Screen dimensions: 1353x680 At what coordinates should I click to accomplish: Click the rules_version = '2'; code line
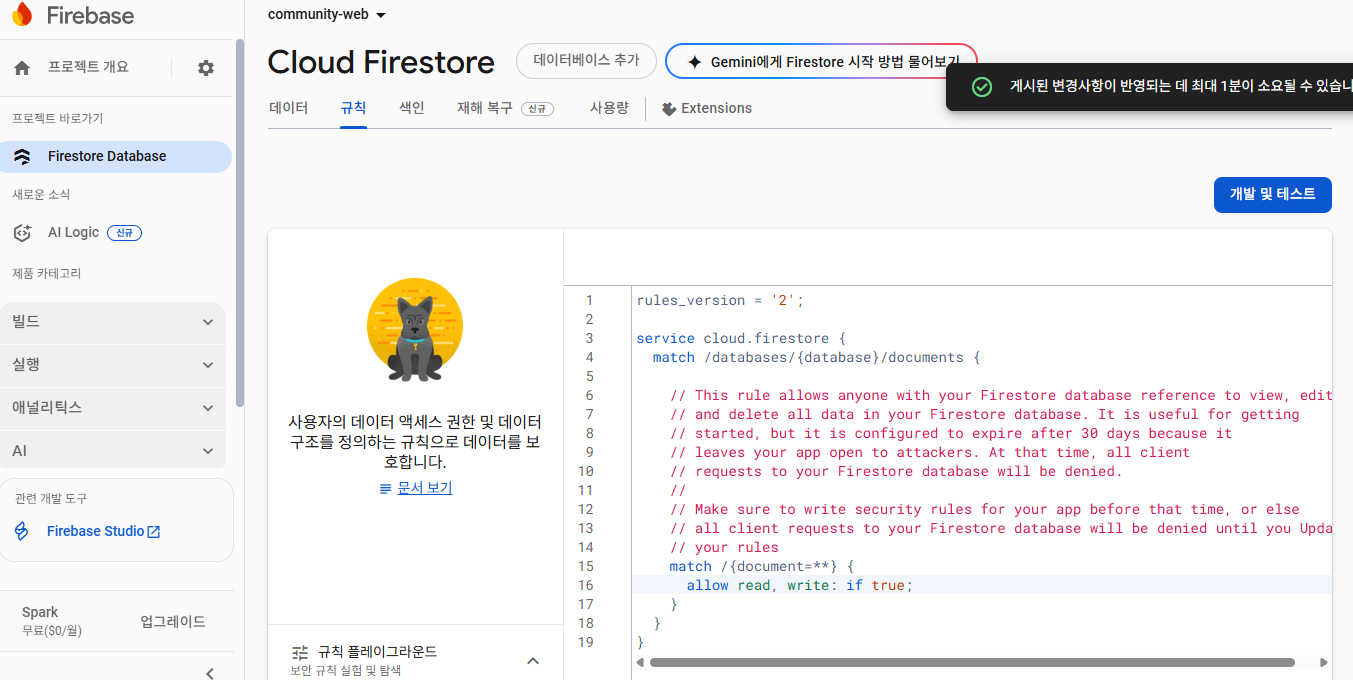click(x=720, y=300)
